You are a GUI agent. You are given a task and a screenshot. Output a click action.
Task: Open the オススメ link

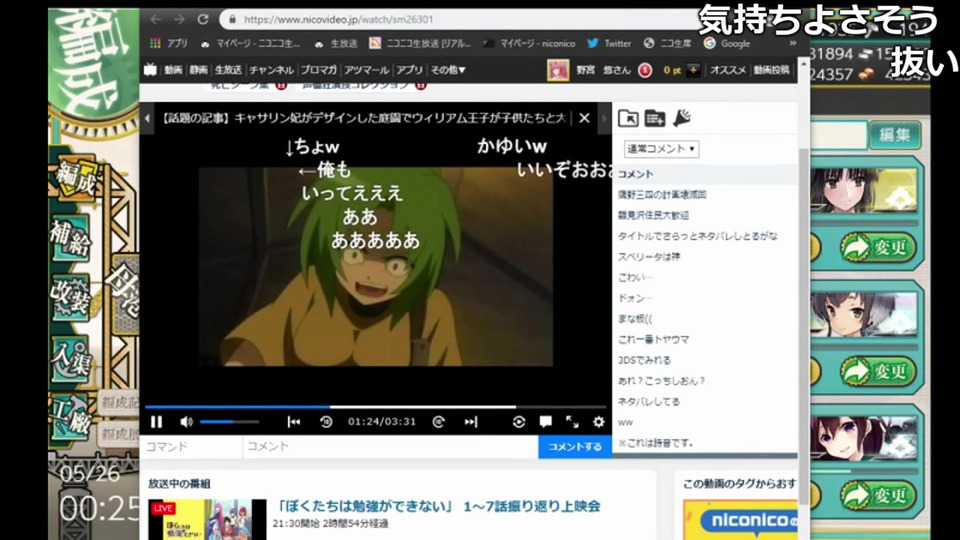727,70
